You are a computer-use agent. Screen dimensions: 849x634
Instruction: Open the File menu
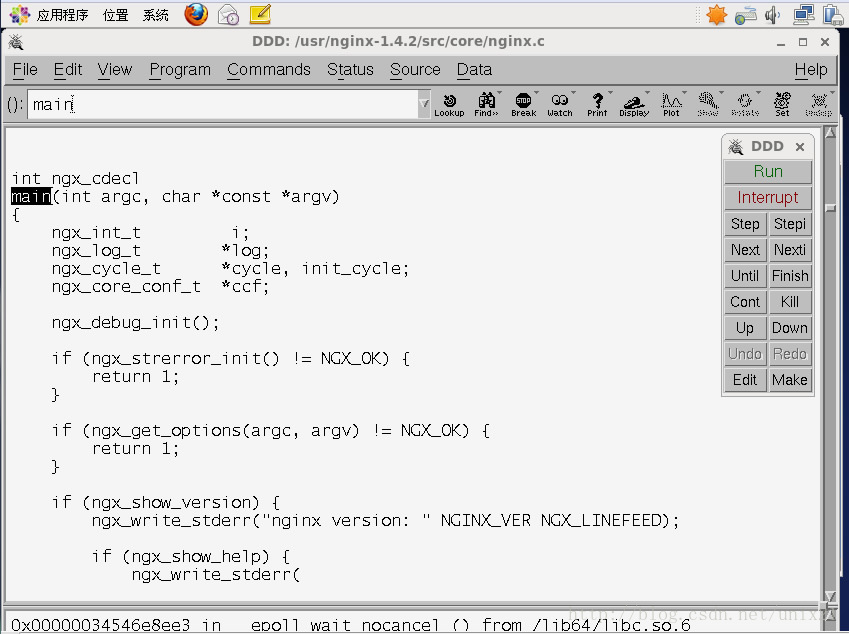[25, 70]
